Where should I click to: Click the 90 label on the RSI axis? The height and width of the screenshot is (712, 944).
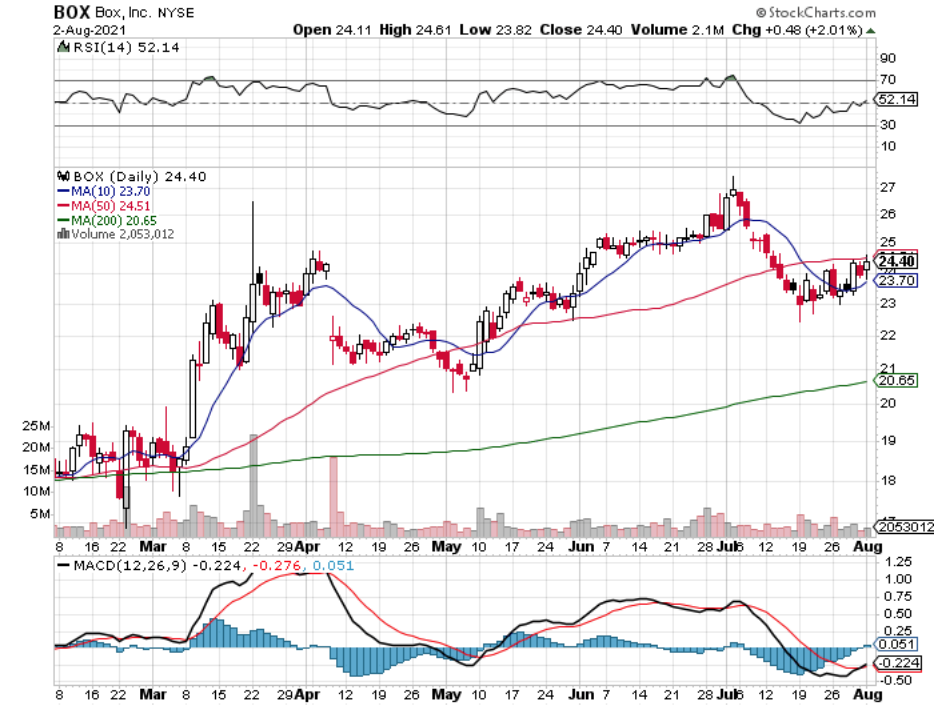pyautogui.click(x=887, y=58)
